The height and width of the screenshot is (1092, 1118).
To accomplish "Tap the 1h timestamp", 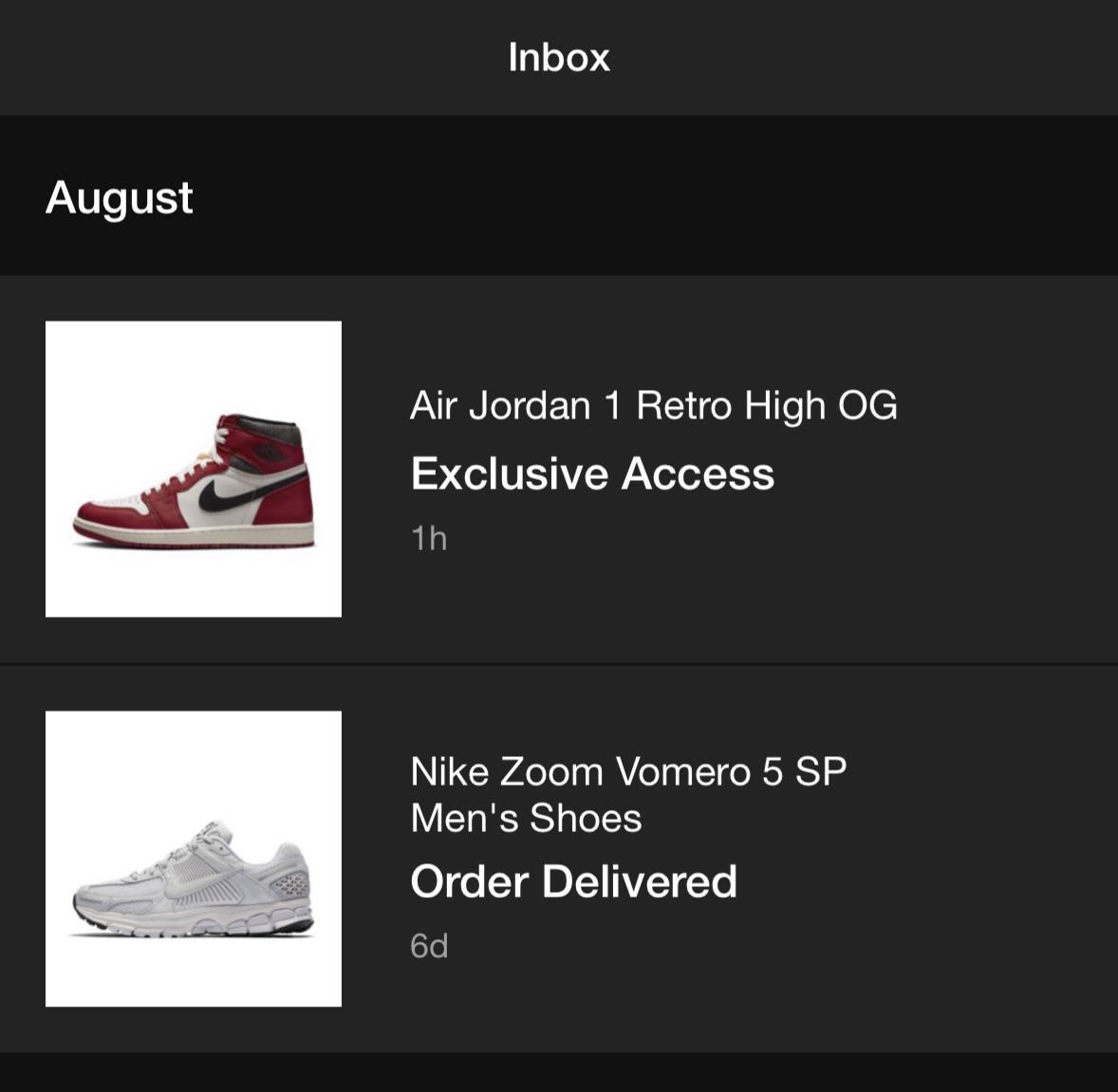I will coord(427,536).
